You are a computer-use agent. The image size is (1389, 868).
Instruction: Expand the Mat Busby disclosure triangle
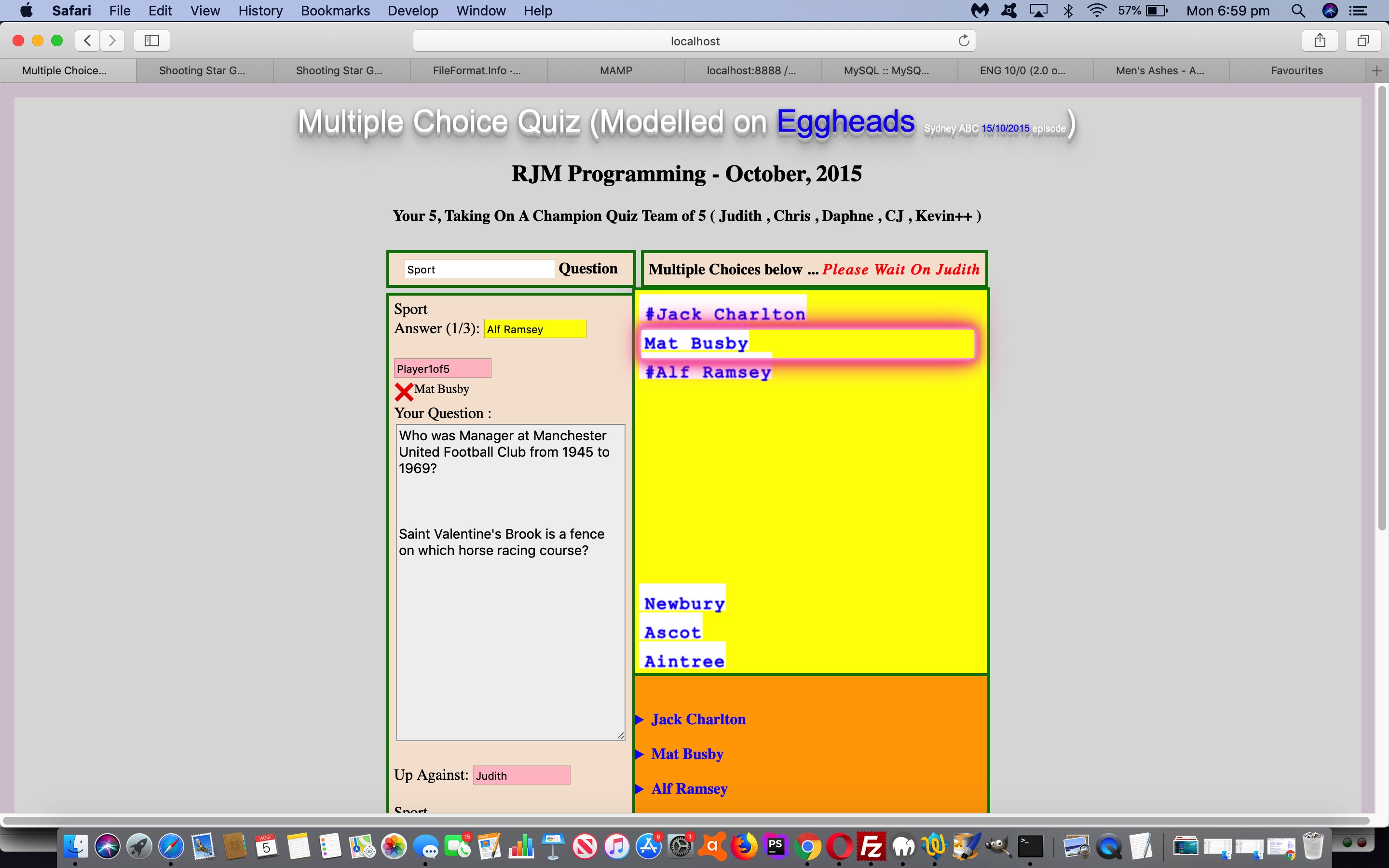[x=640, y=754]
